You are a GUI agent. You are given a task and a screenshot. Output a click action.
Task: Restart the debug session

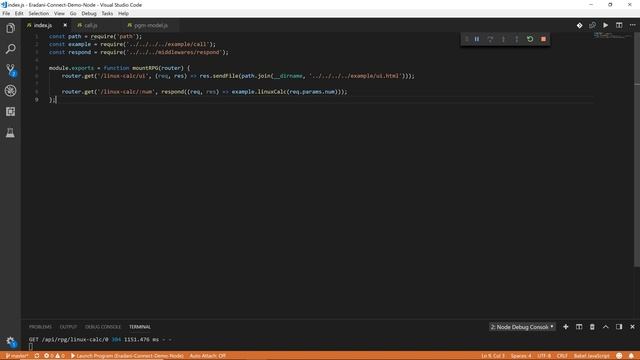(530, 39)
